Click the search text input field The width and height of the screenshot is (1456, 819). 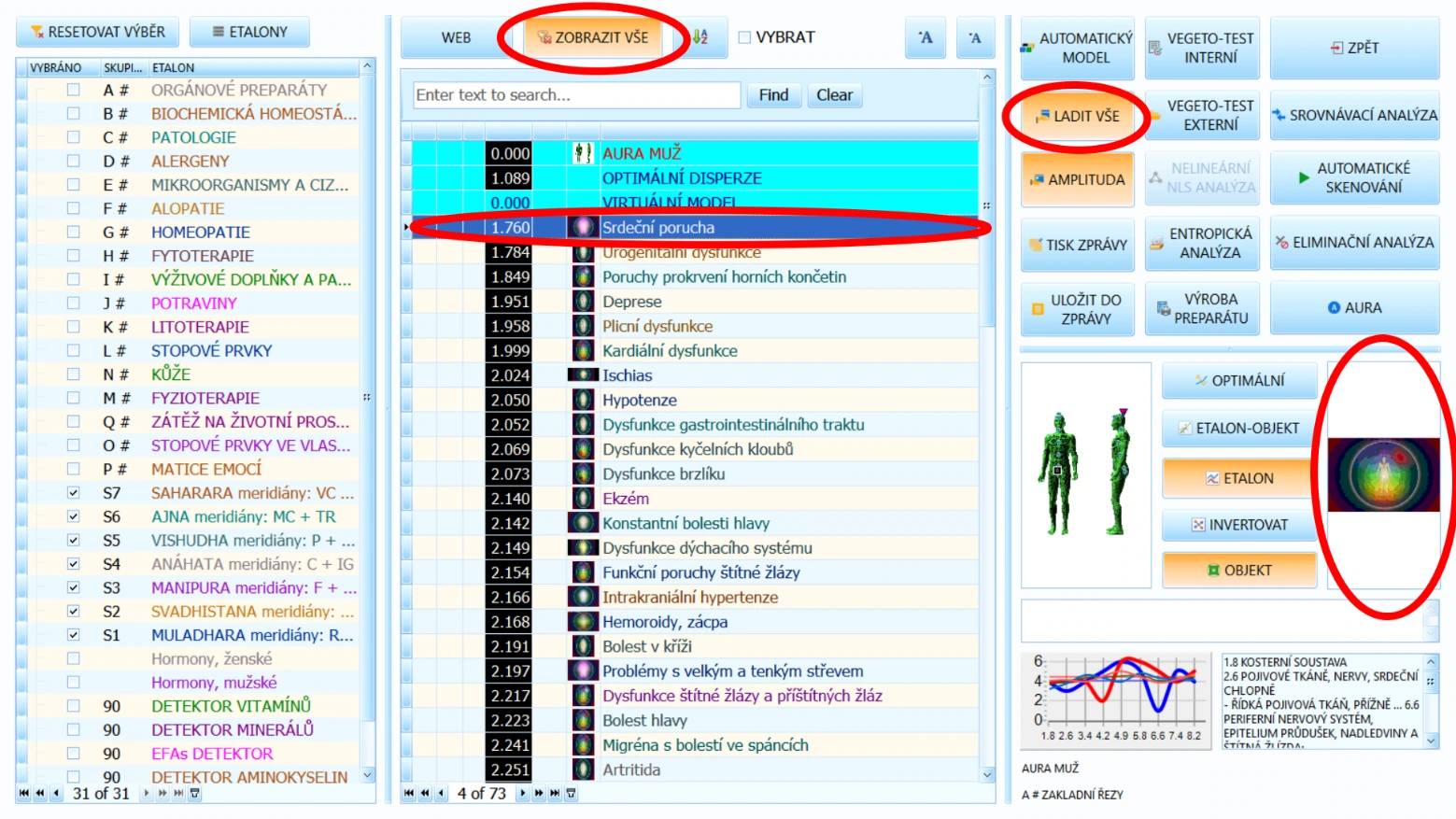tap(577, 95)
